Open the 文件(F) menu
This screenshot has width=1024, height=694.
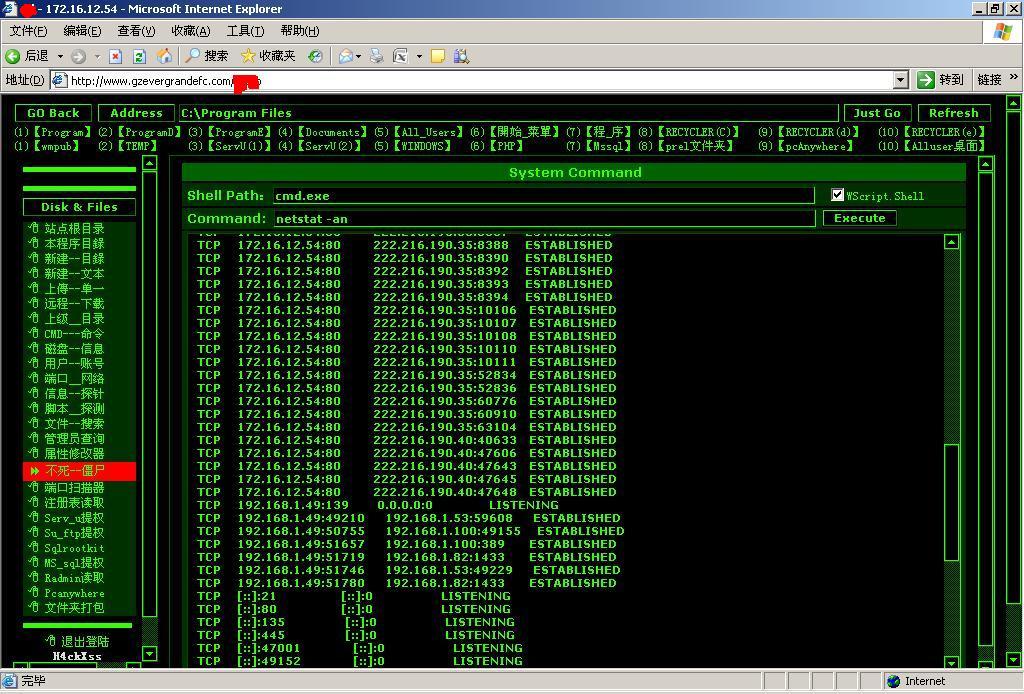click(28, 31)
